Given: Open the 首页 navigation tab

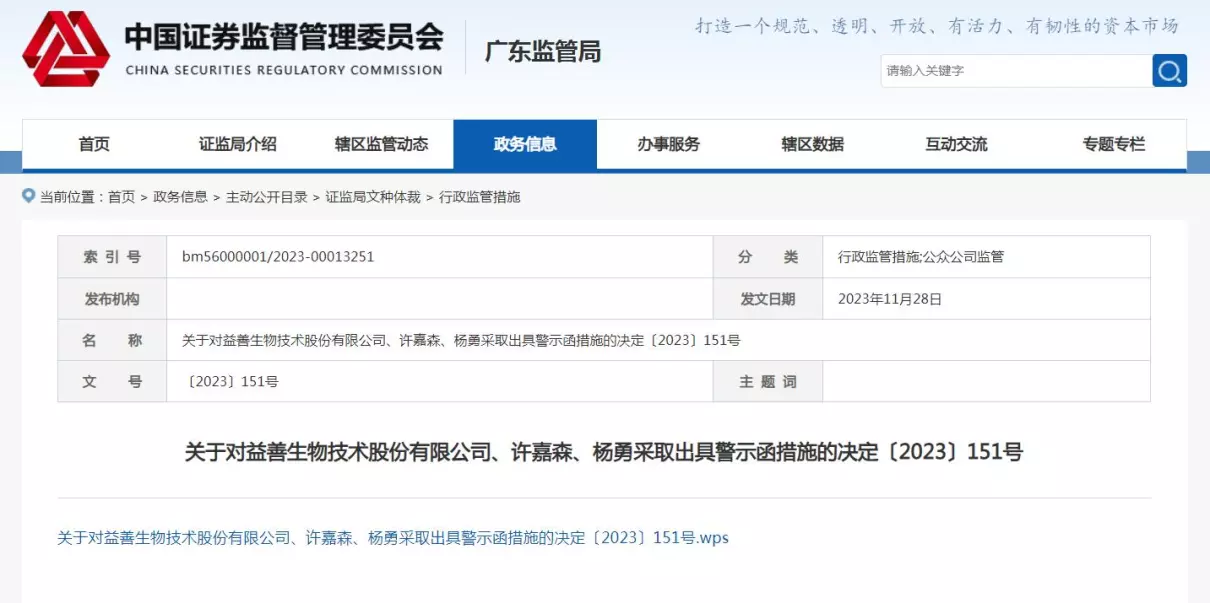Looking at the screenshot, I should tap(94, 144).
